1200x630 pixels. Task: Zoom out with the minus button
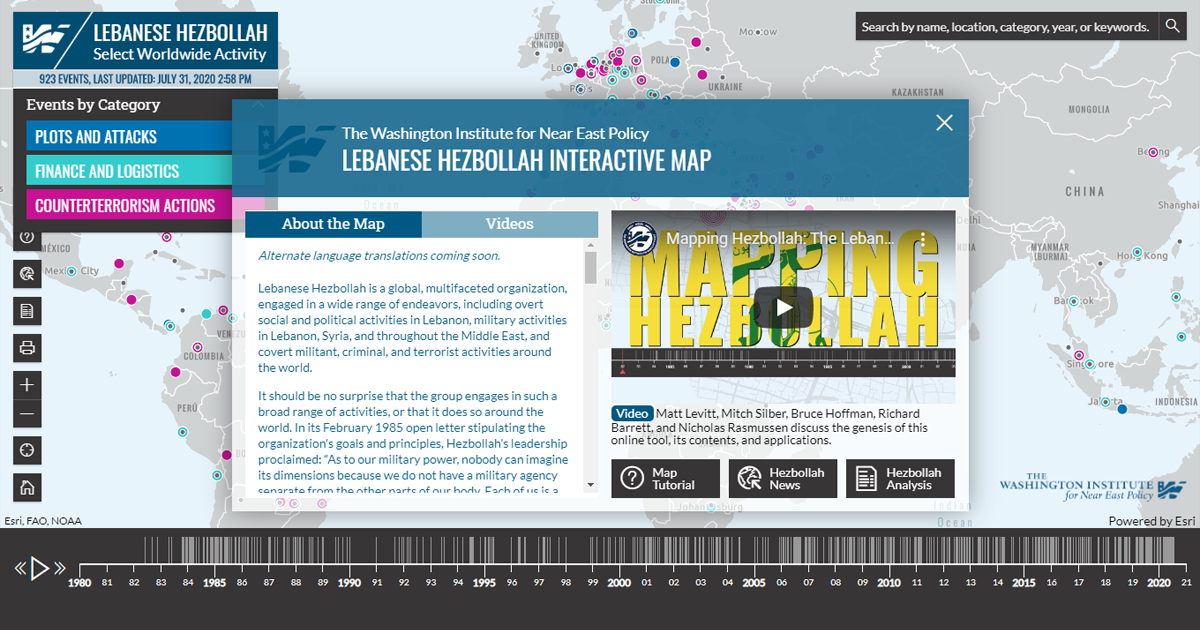[x=27, y=414]
